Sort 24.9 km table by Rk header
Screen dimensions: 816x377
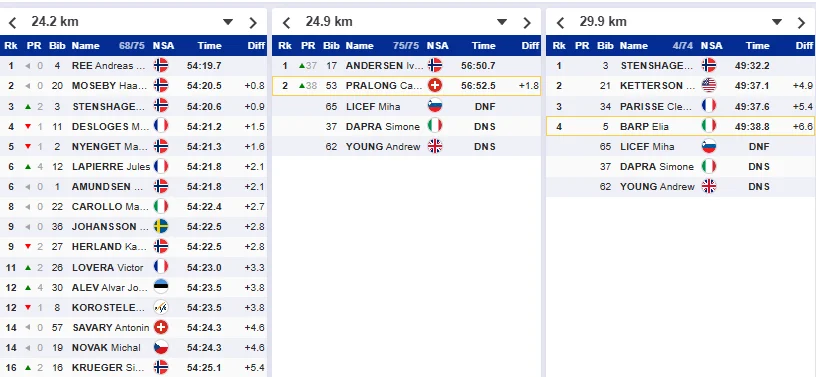click(285, 46)
